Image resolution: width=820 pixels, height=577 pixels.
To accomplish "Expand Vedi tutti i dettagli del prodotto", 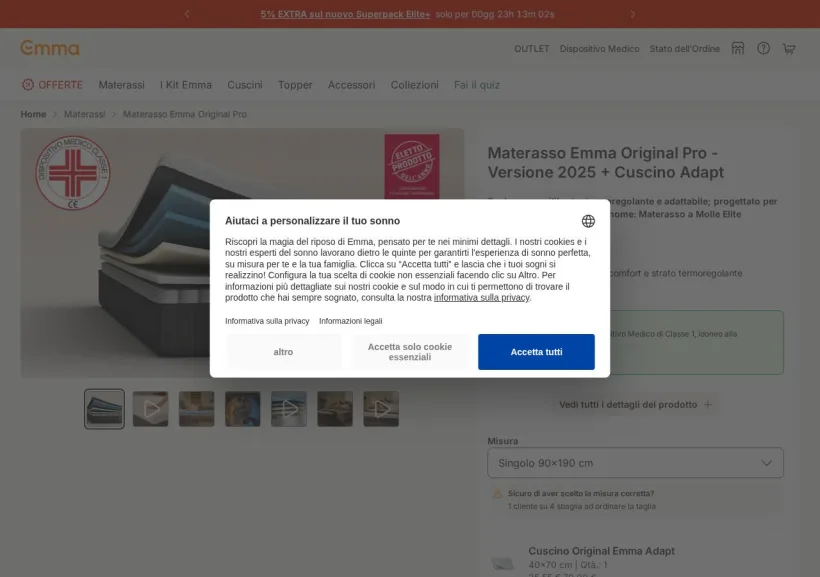I will [x=635, y=405].
